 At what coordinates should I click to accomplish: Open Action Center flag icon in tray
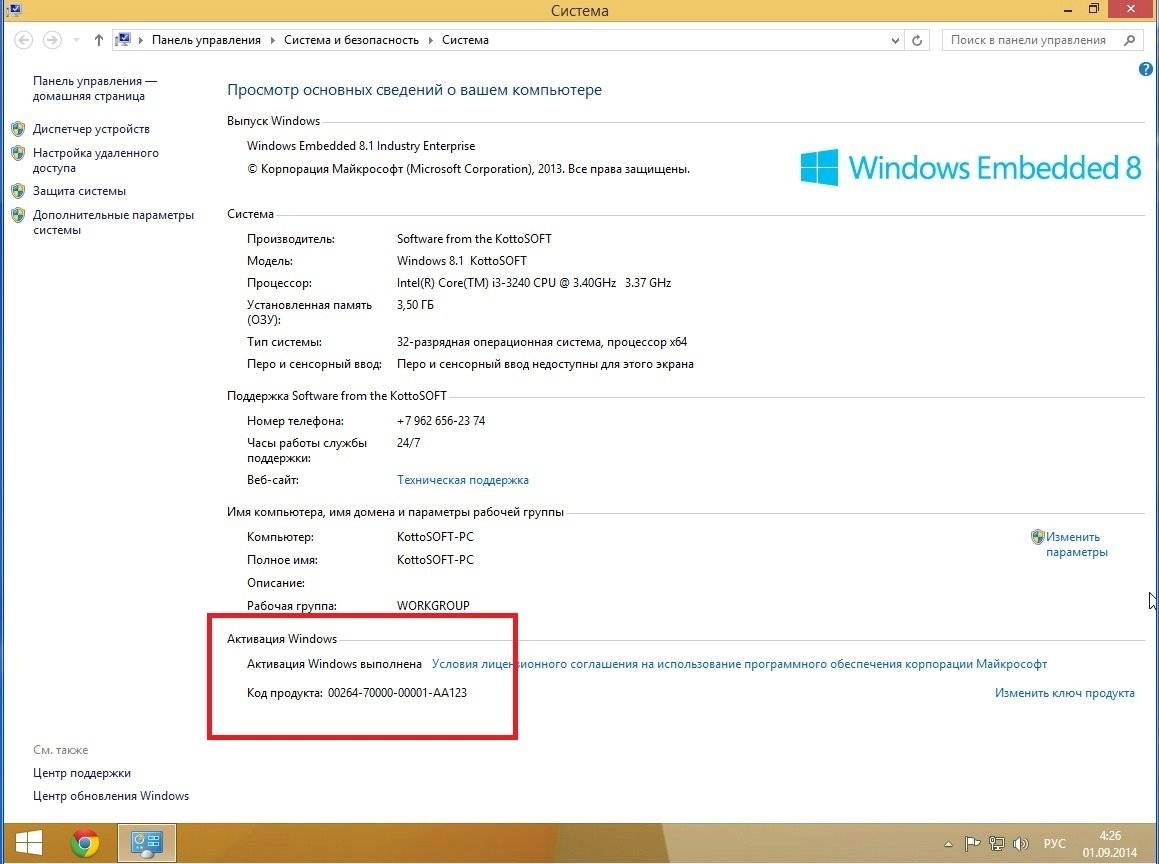click(x=973, y=843)
